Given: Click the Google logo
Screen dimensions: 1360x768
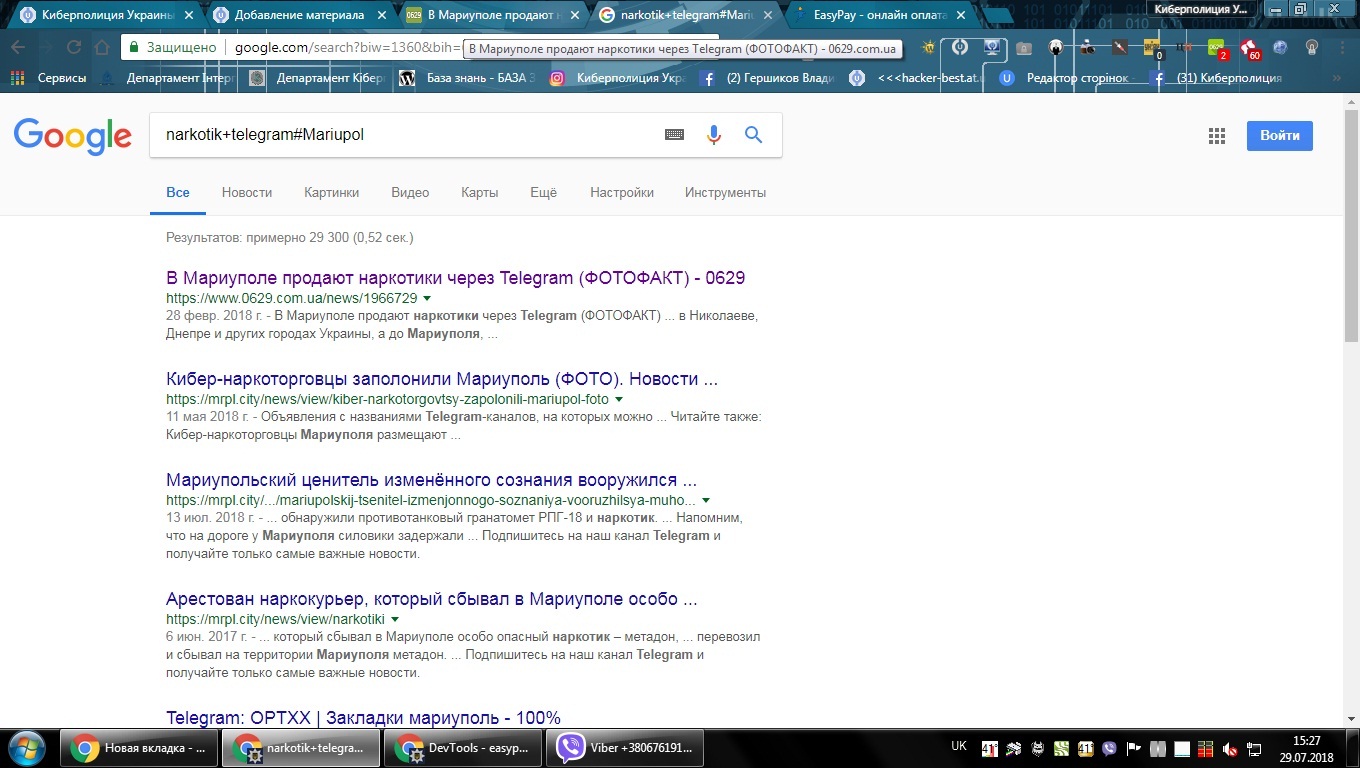Looking at the screenshot, I should click(x=72, y=136).
